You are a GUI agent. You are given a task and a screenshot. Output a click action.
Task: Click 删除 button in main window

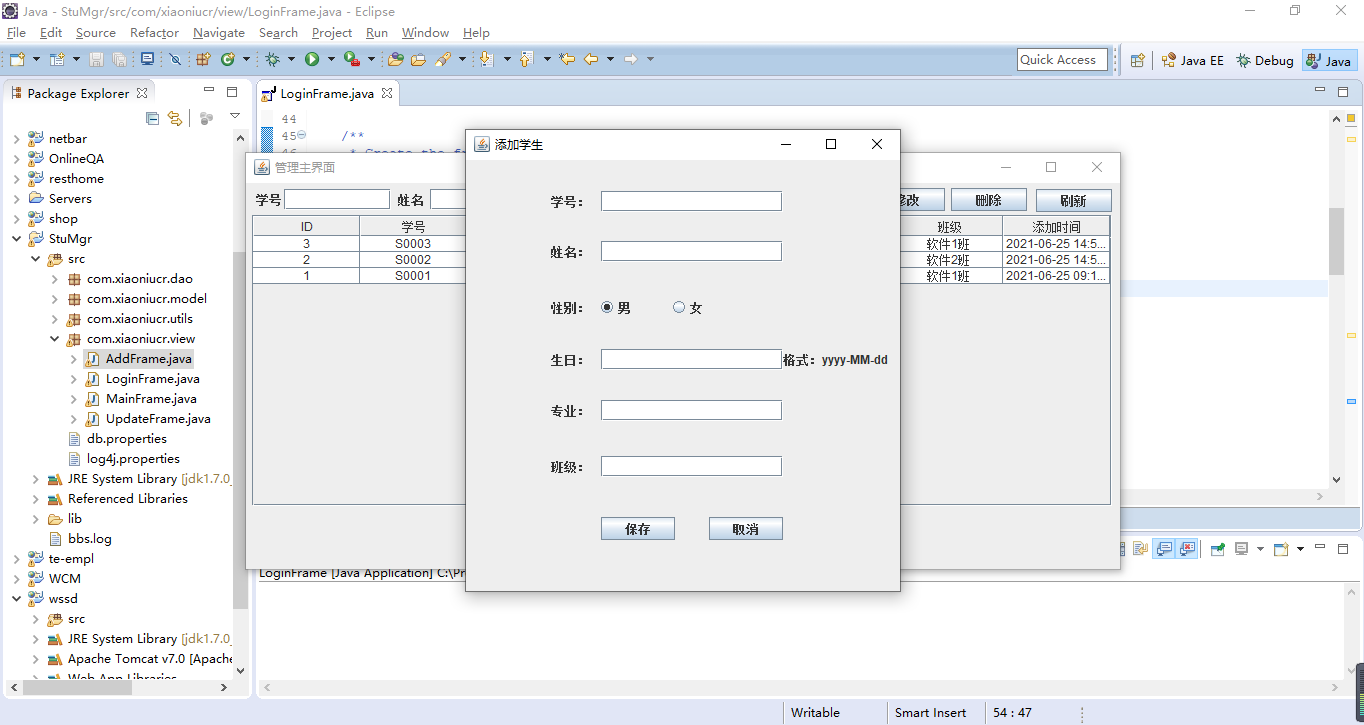(x=988, y=200)
